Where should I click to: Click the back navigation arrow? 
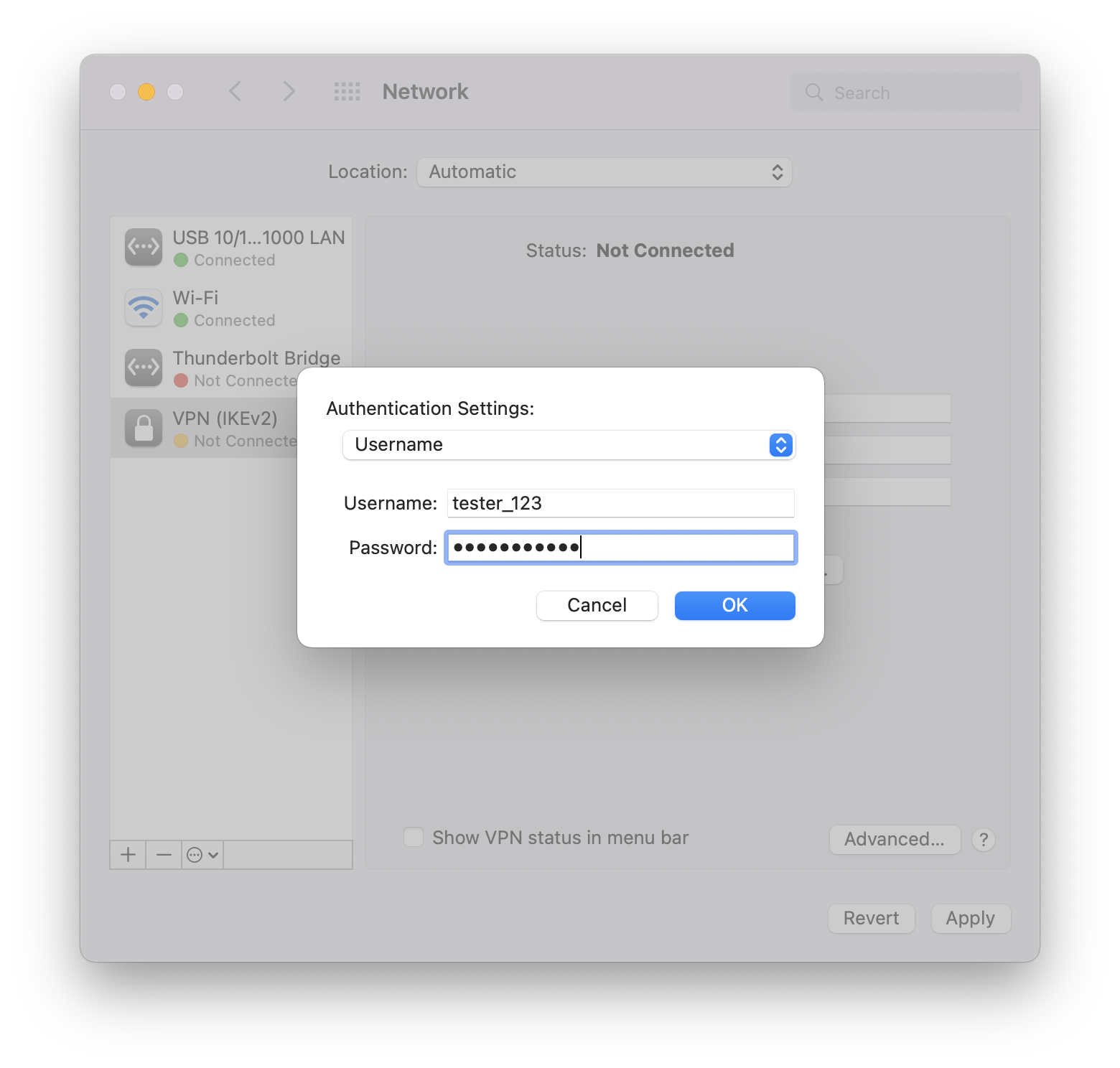(235, 92)
